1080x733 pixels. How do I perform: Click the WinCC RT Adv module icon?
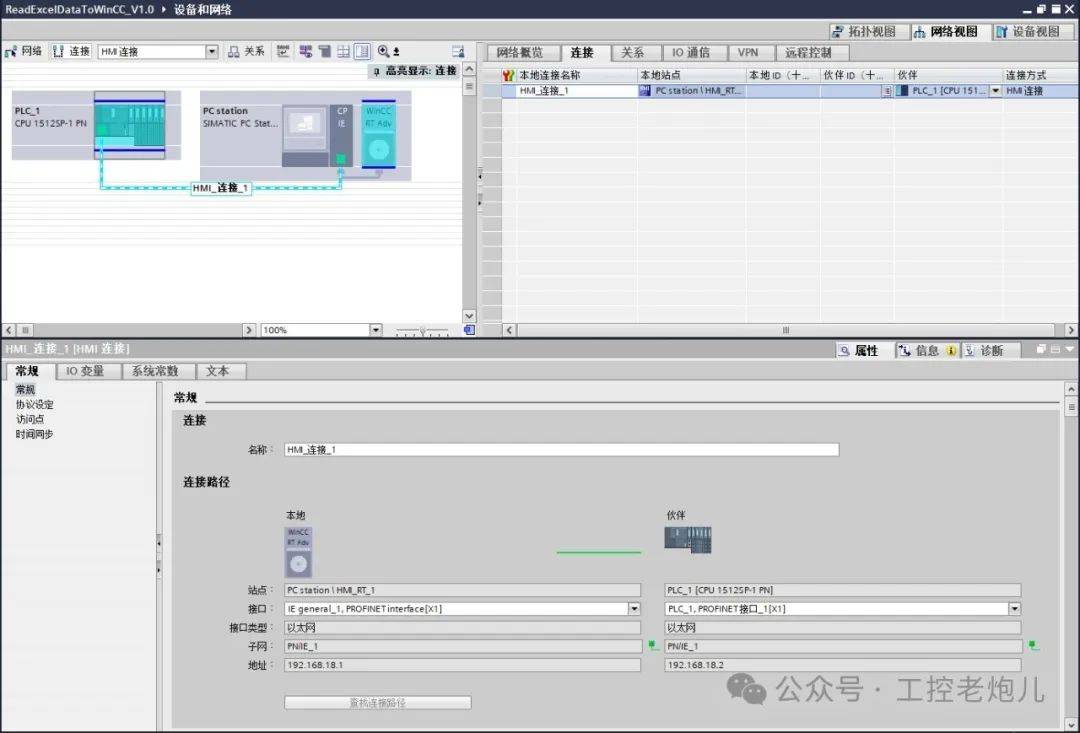click(x=378, y=134)
